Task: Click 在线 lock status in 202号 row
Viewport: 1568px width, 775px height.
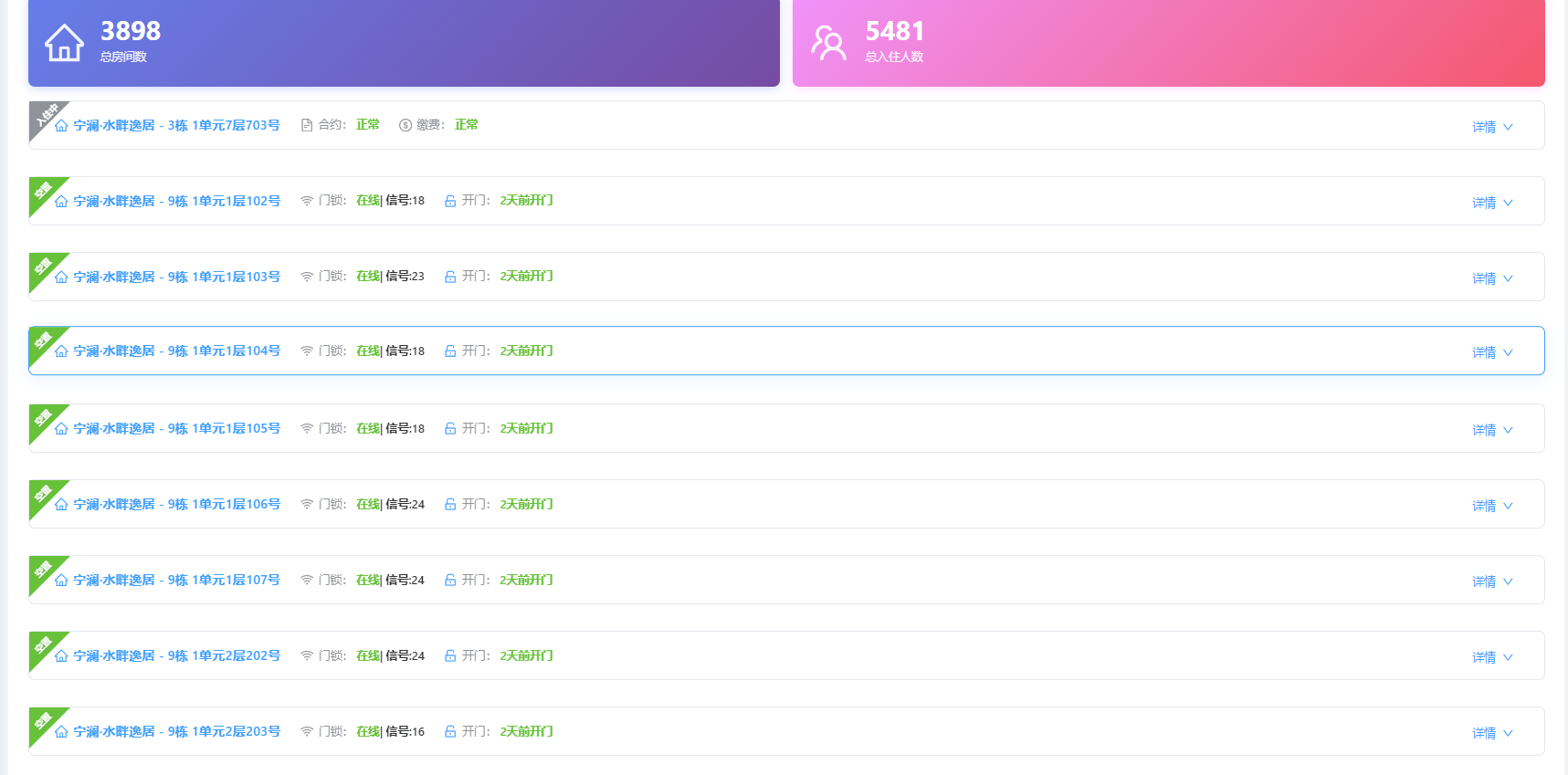Action: point(368,655)
